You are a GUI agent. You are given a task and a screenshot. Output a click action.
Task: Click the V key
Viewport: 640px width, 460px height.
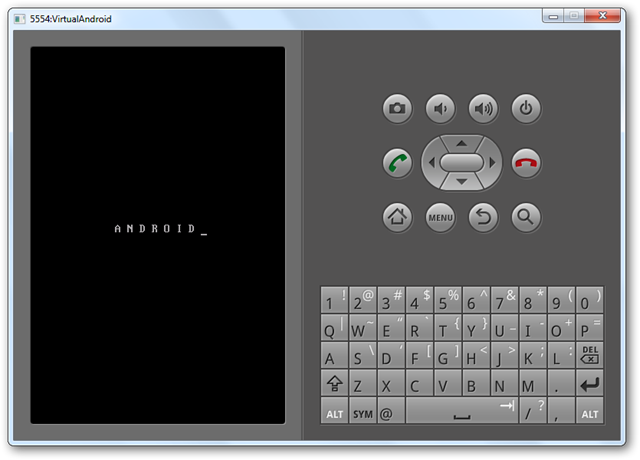pos(448,382)
